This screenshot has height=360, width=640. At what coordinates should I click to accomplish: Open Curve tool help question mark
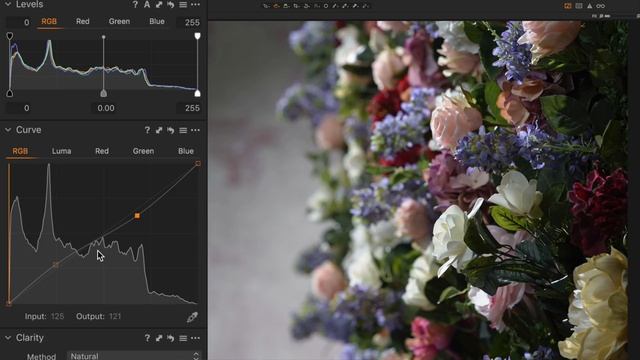pyautogui.click(x=147, y=130)
